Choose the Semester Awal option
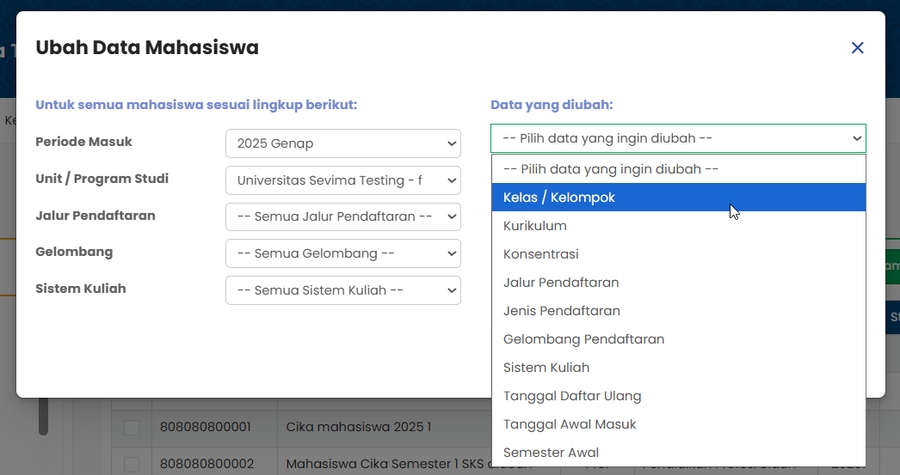 point(678,452)
